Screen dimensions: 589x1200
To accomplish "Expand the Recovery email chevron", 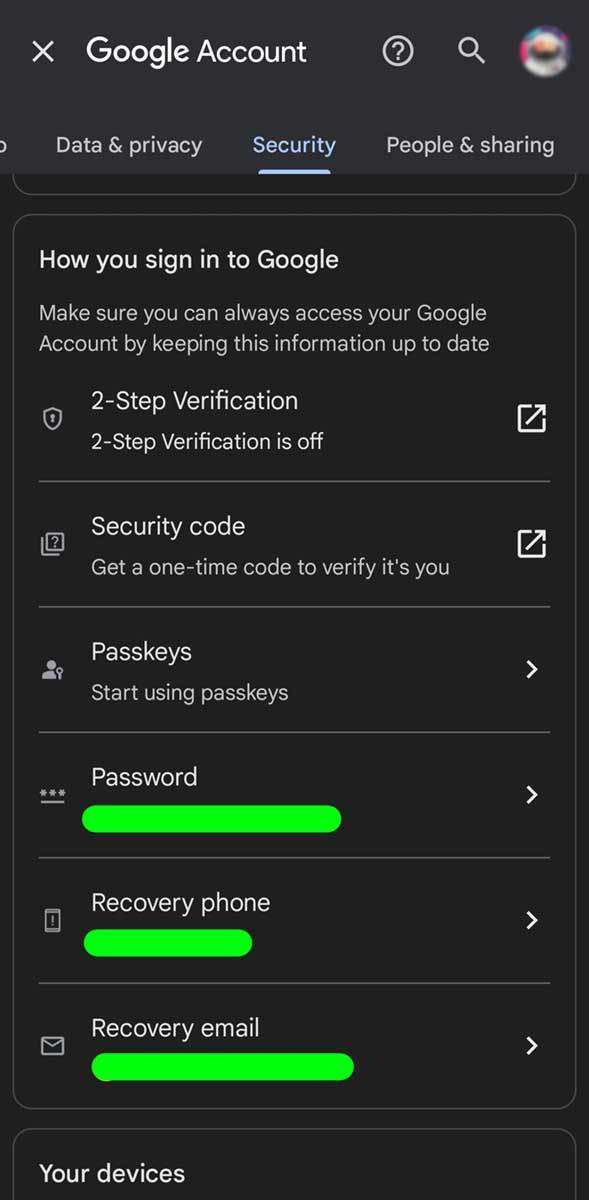I will 531,1046.
